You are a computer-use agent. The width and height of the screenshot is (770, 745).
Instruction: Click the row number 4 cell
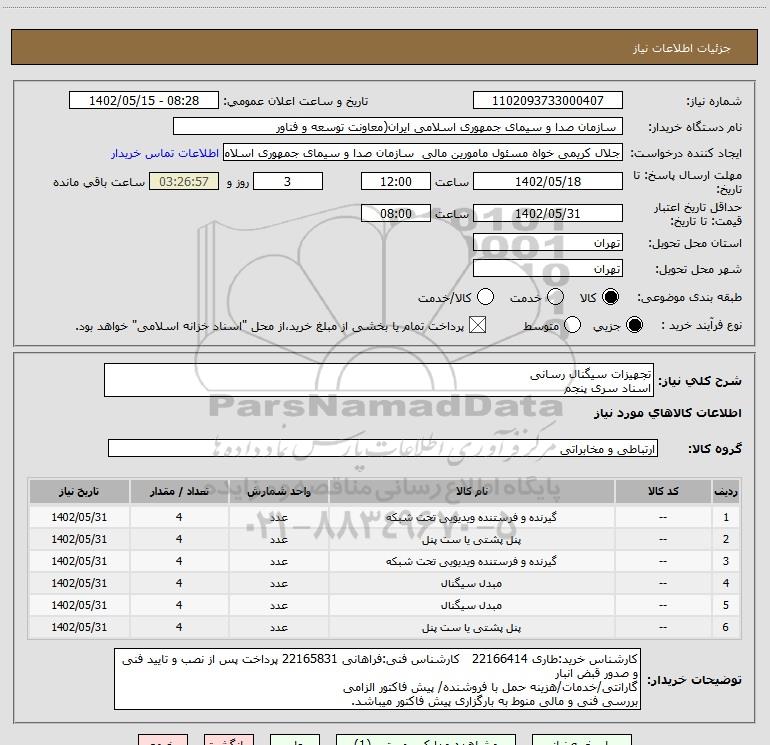[x=726, y=583]
